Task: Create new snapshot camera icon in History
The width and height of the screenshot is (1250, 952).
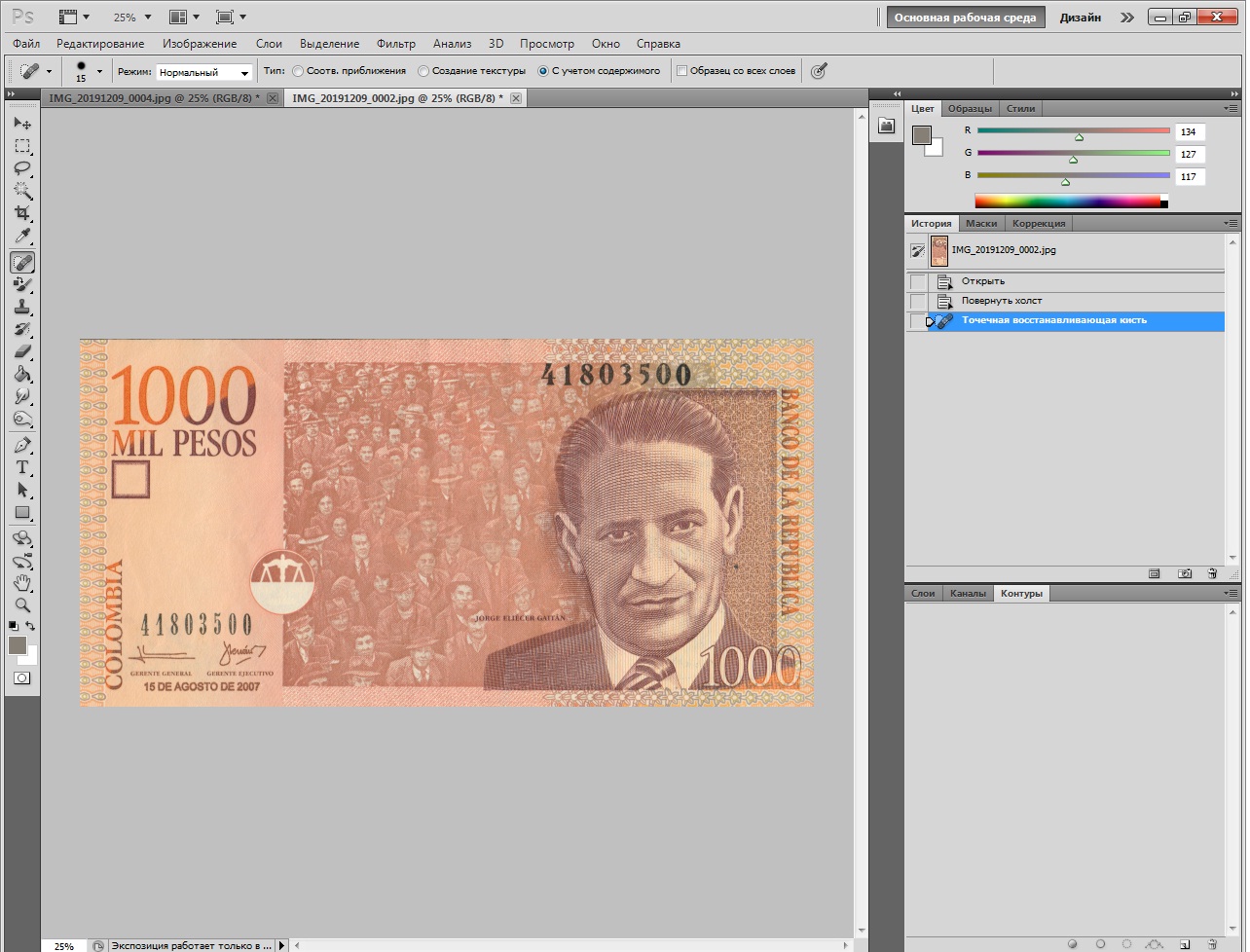Action: (1185, 573)
